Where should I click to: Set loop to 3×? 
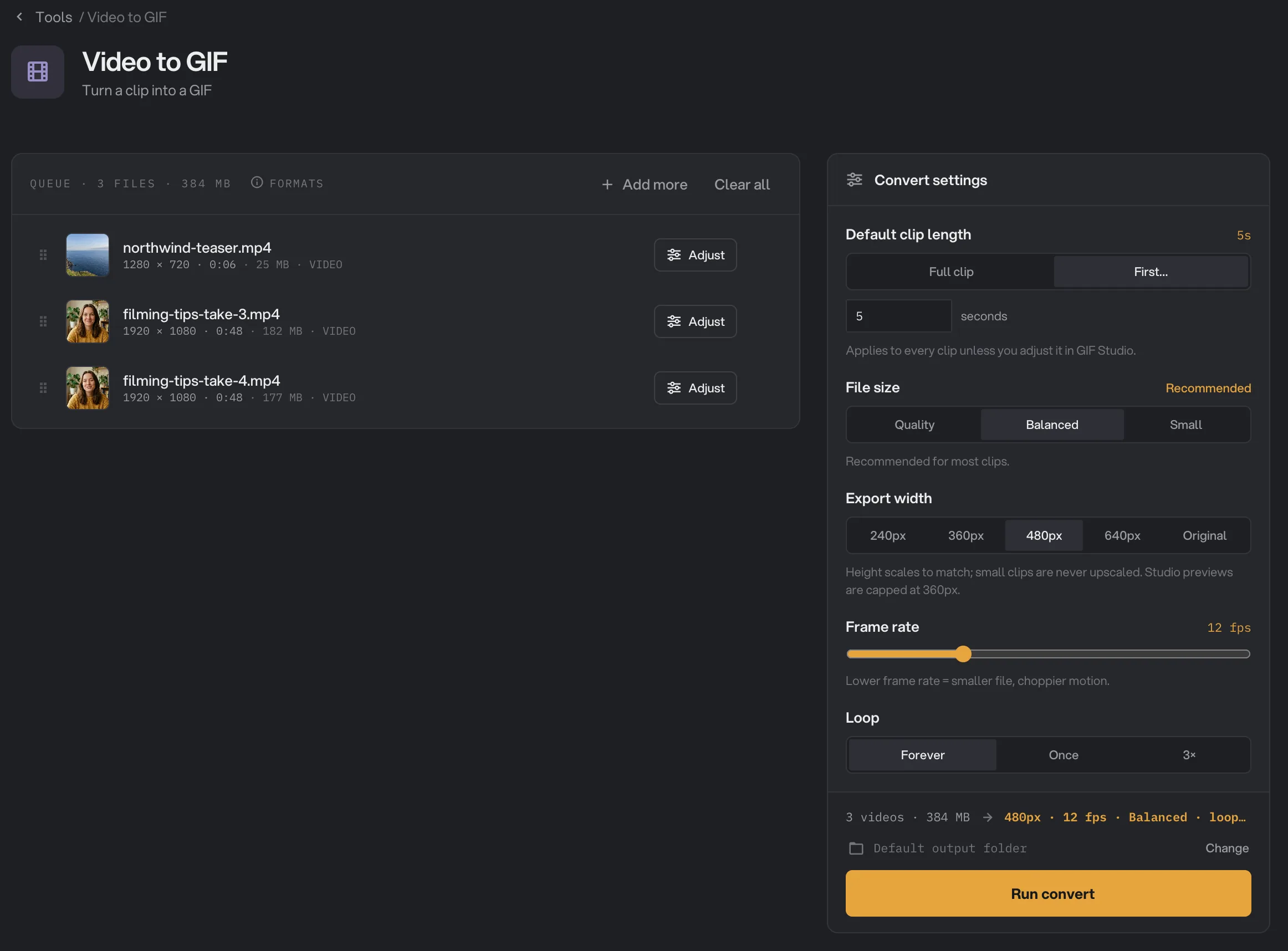(x=1189, y=755)
